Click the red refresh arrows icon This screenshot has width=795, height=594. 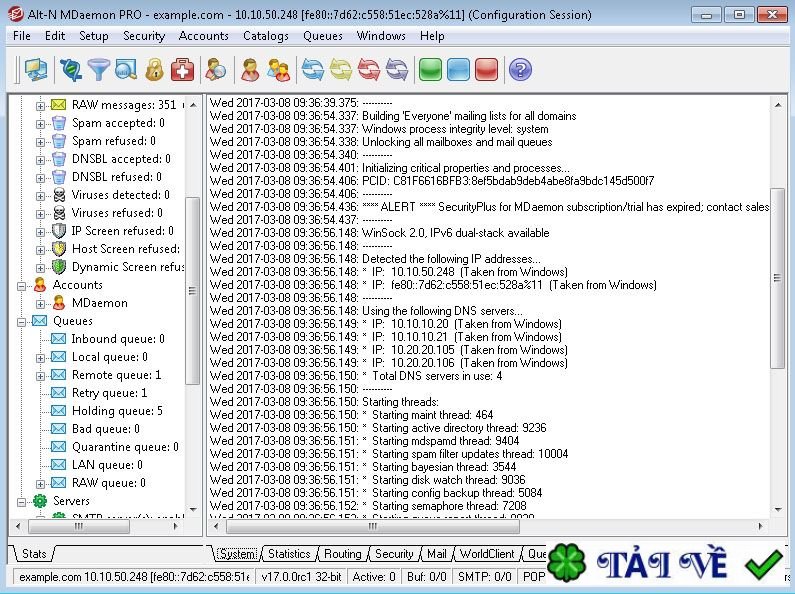[369, 70]
